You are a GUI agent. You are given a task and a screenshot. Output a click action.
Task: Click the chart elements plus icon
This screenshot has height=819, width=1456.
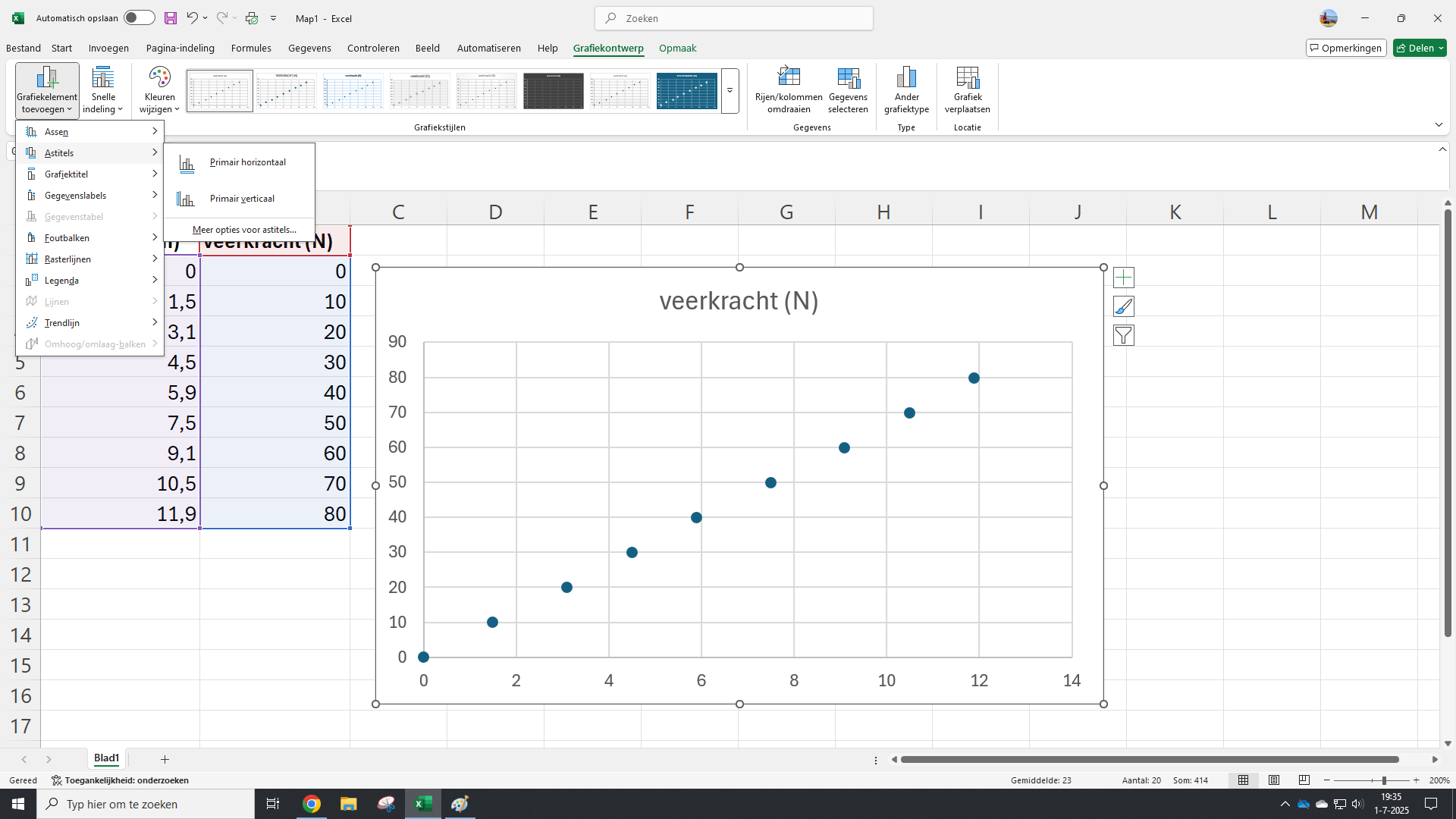(x=1124, y=278)
